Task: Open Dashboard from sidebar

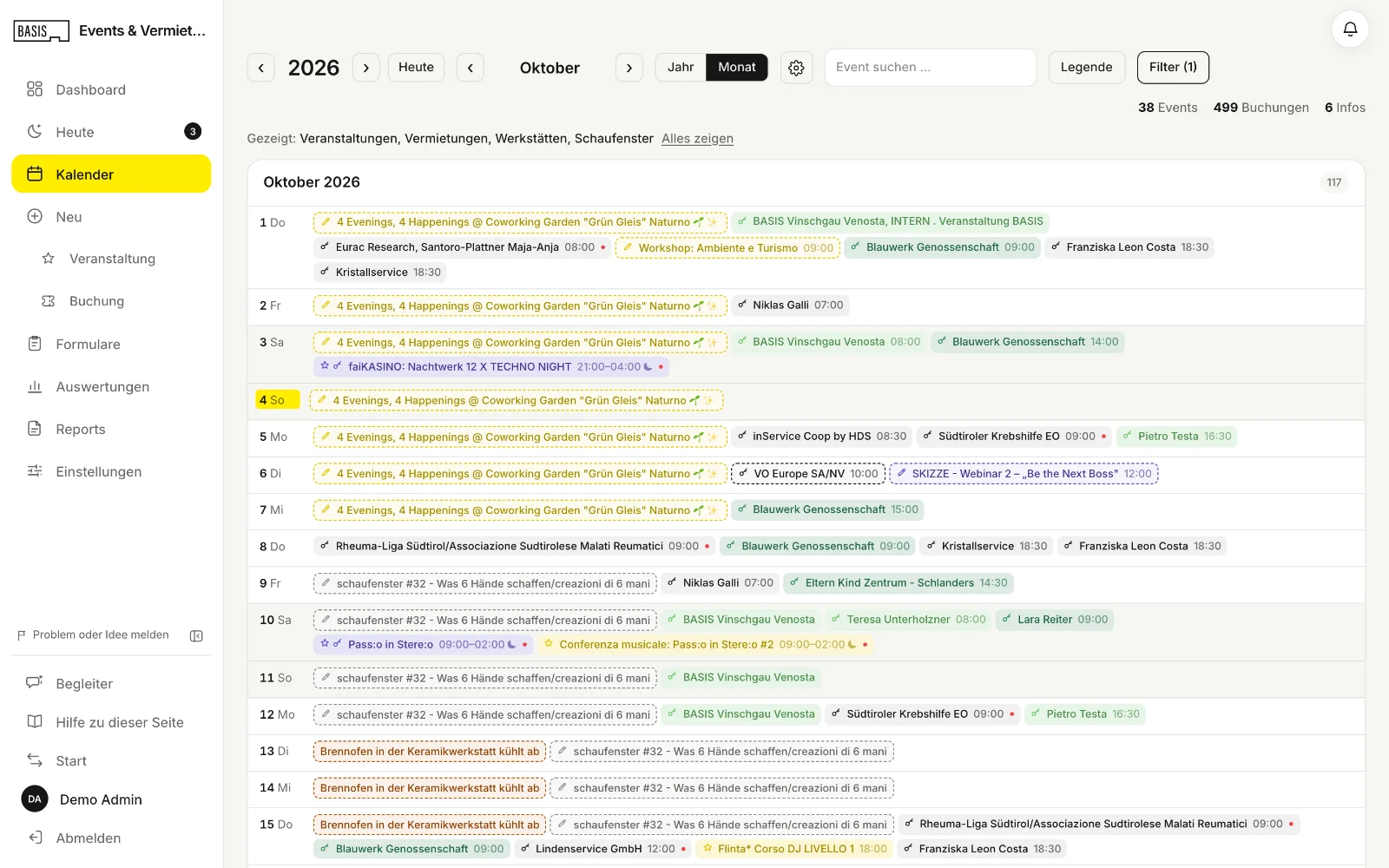Action: click(x=111, y=89)
